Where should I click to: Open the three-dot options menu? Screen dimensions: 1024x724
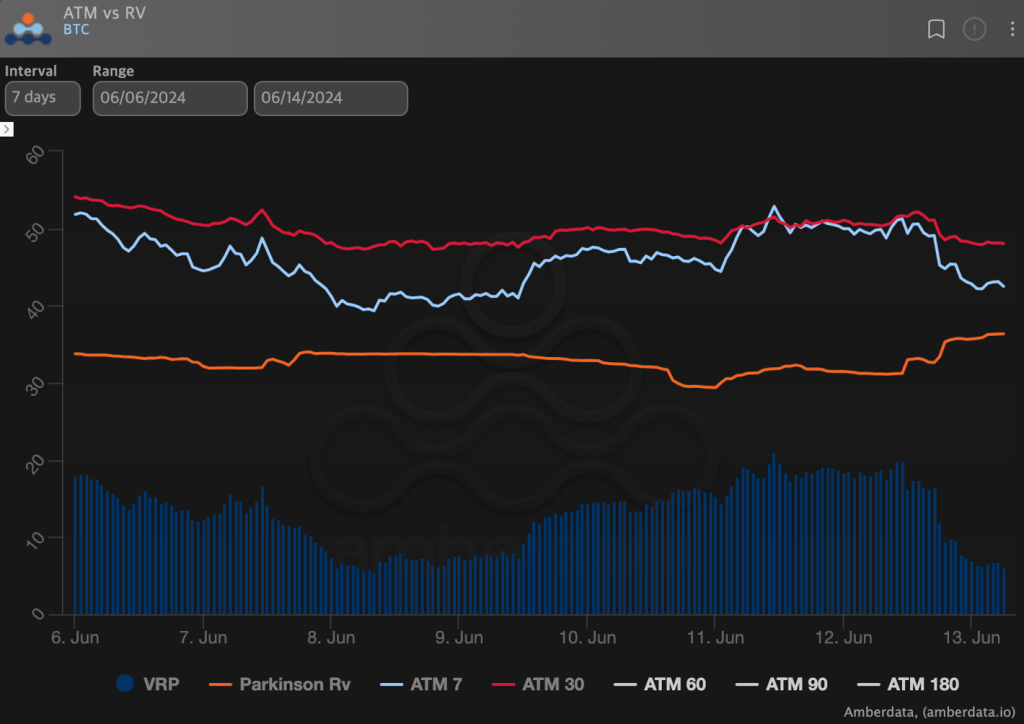point(1011,29)
